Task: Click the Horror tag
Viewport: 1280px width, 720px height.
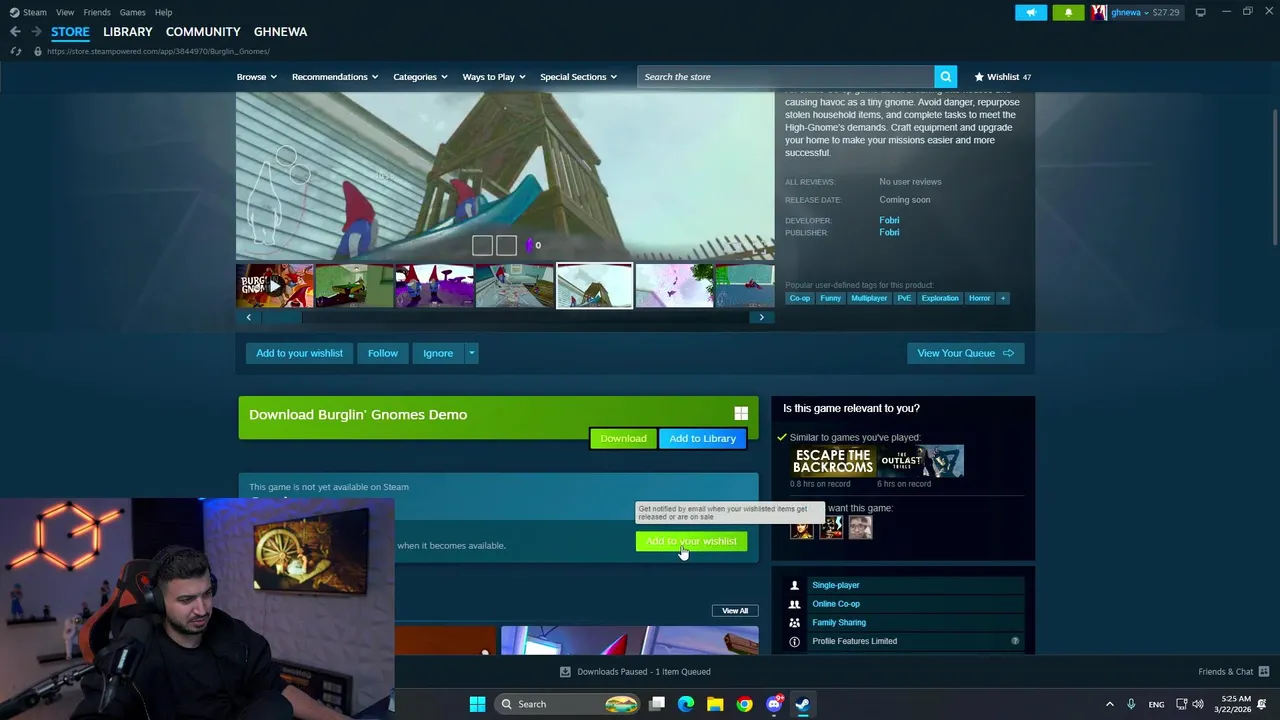Action: 979,298
